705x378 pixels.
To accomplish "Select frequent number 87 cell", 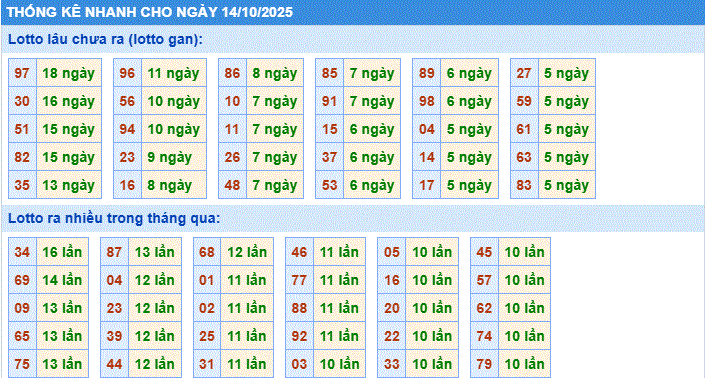I will [114, 252].
